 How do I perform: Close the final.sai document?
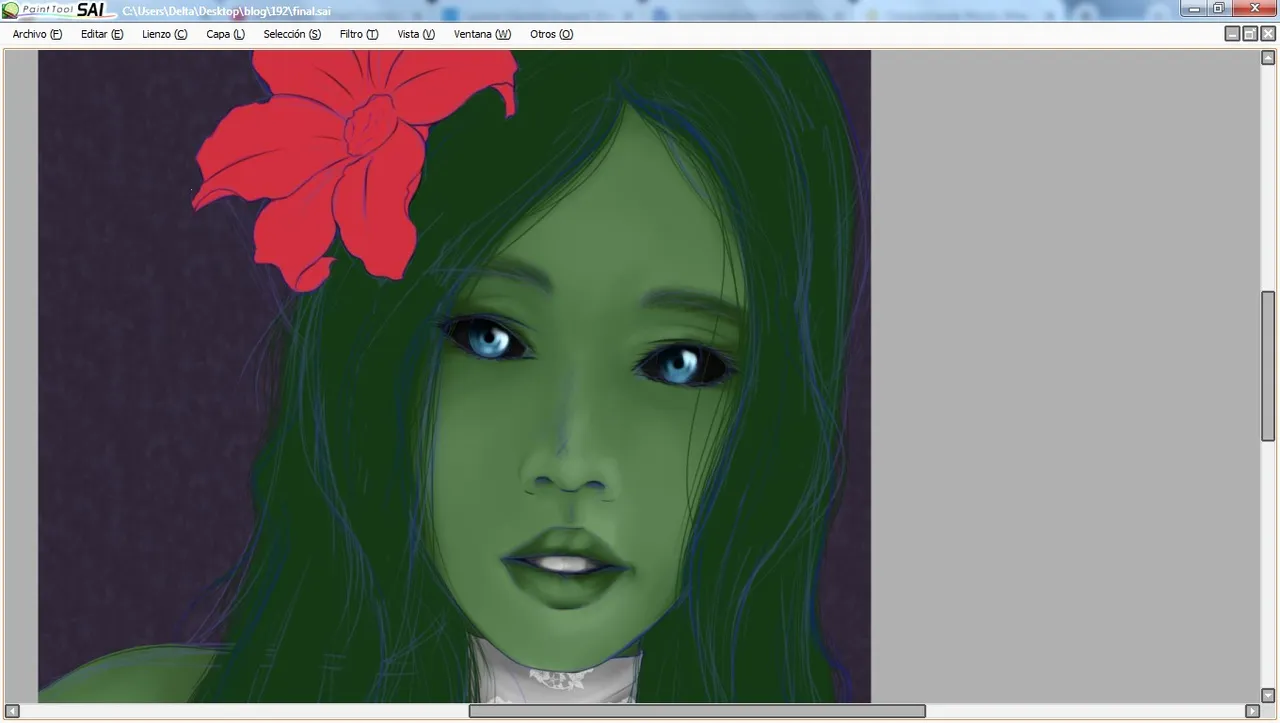[1268, 34]
